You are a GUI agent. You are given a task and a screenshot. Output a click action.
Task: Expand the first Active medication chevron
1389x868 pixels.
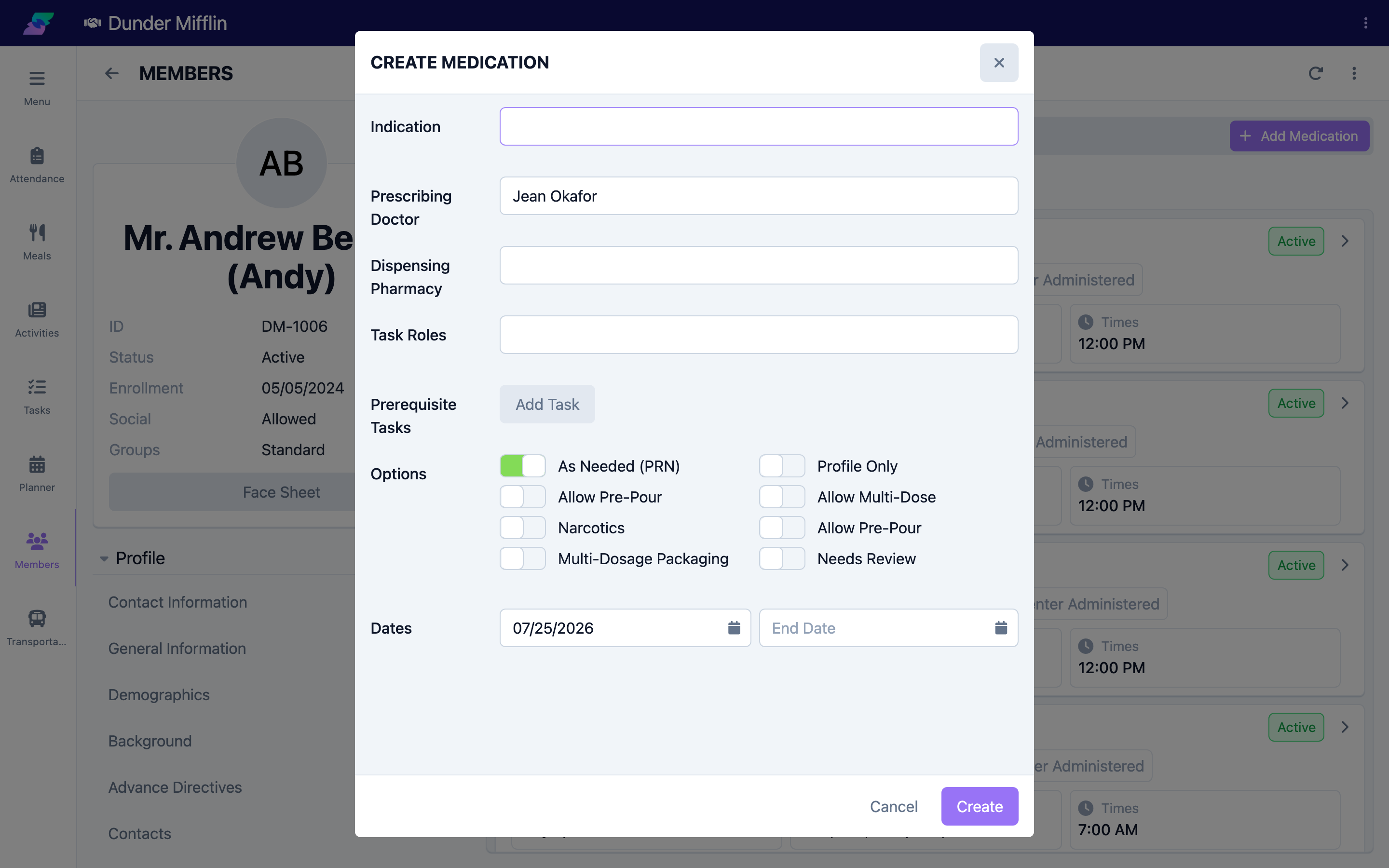1345,241
